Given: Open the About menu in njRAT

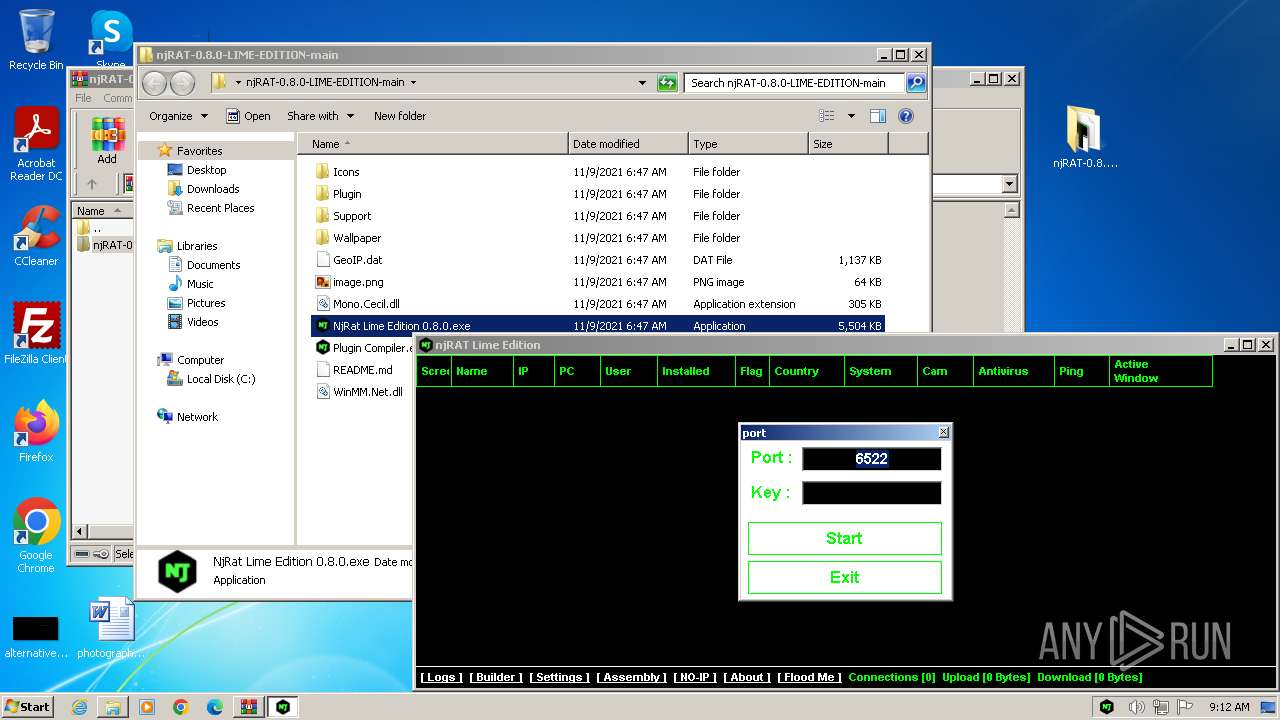Looking at the screenshot, I should point(747,677).
